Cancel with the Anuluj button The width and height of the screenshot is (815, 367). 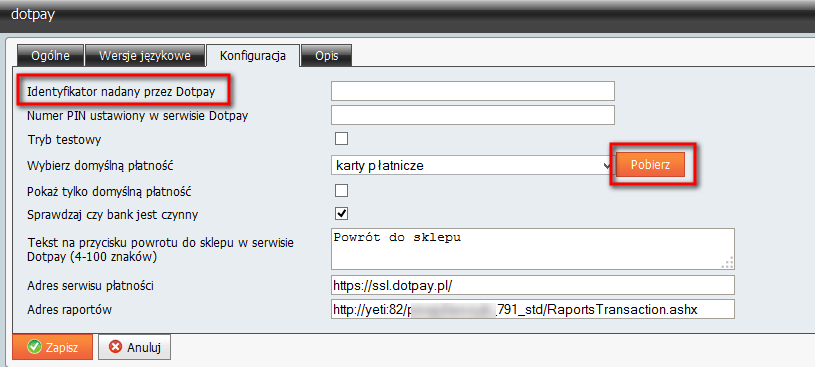134,348
